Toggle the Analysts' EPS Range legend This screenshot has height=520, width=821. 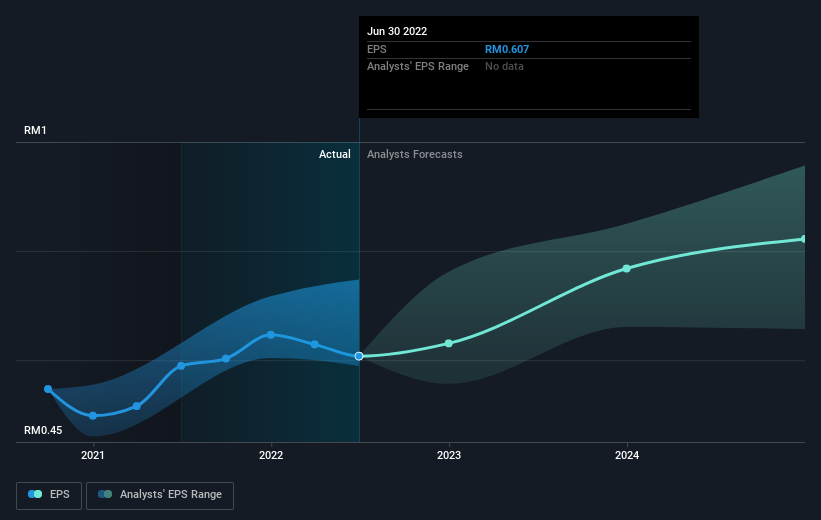click(x=160, y=495)
